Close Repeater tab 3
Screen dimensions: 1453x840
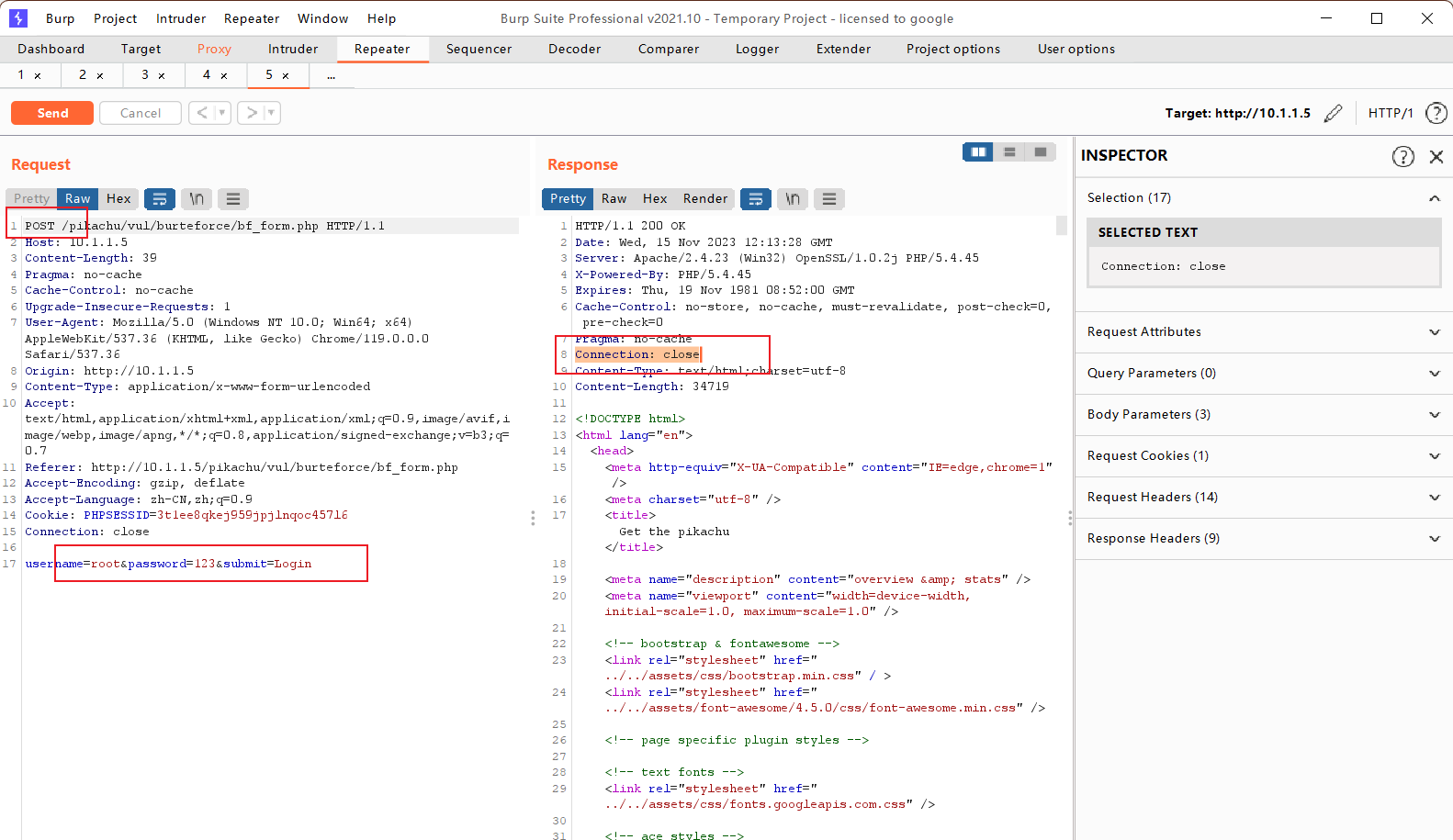(x=162, y=75)
